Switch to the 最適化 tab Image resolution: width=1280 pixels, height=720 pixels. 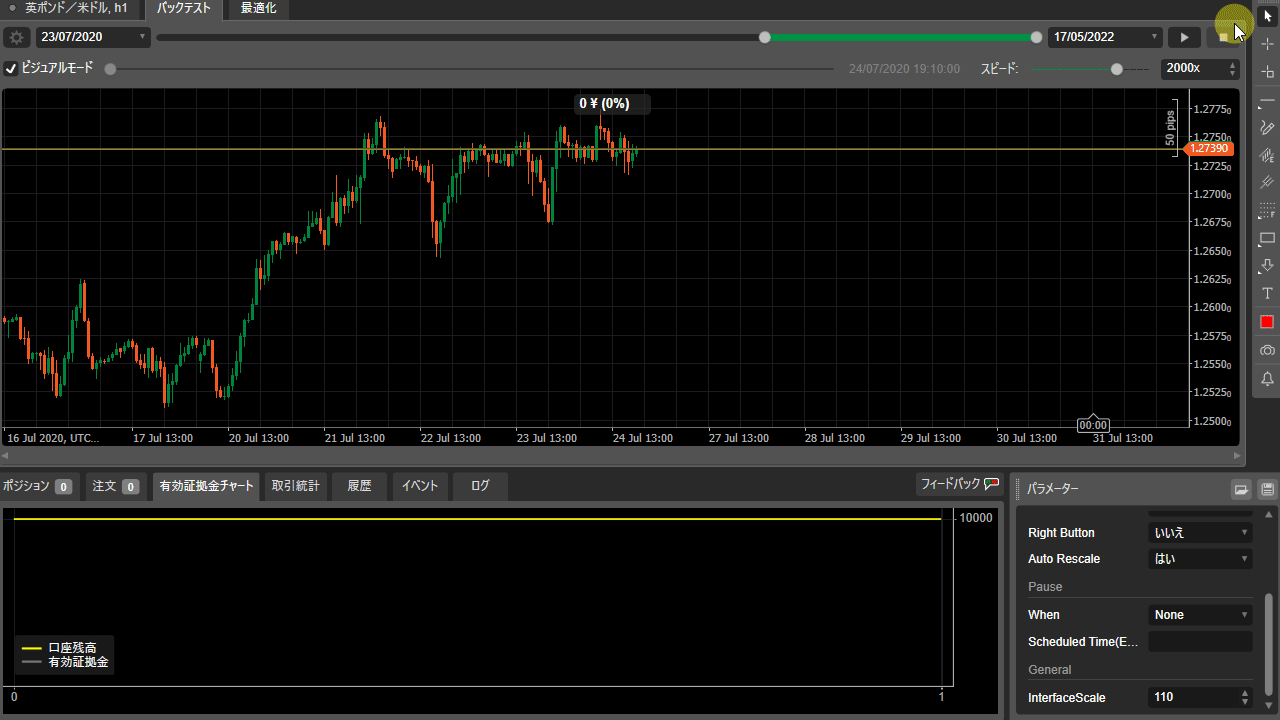pyautogui.click(x=258, y=9)
